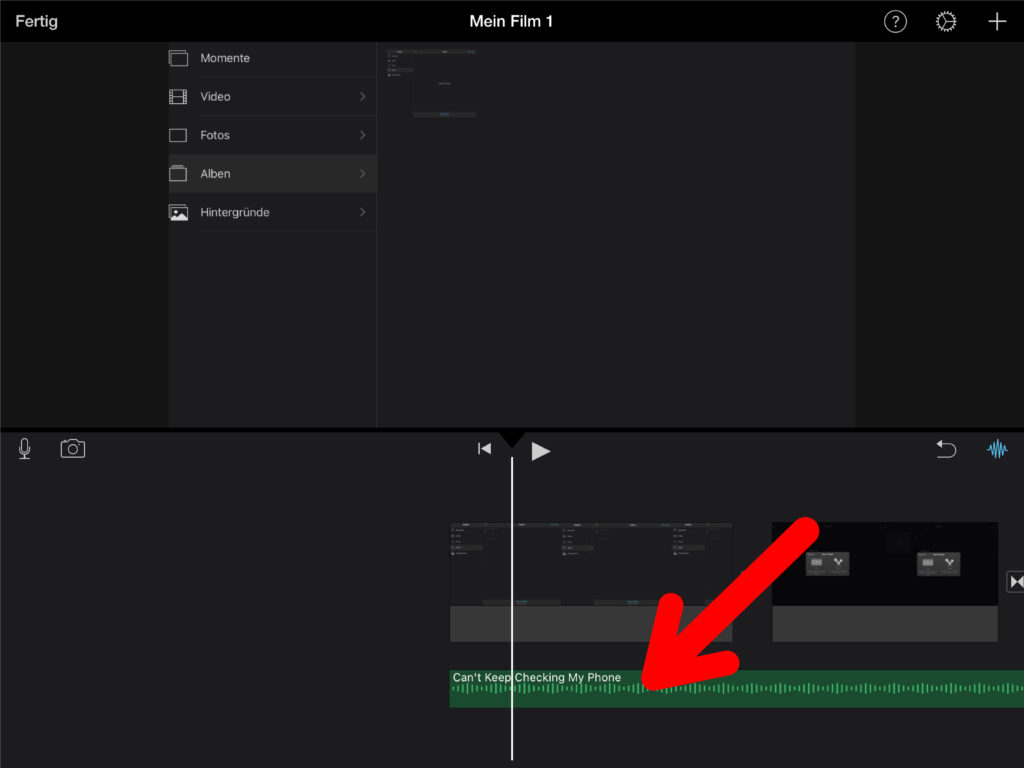This screenshot has width=1024, height=768.
Task: Undo the last edit with the arrow icon
Action: point(946,450)
